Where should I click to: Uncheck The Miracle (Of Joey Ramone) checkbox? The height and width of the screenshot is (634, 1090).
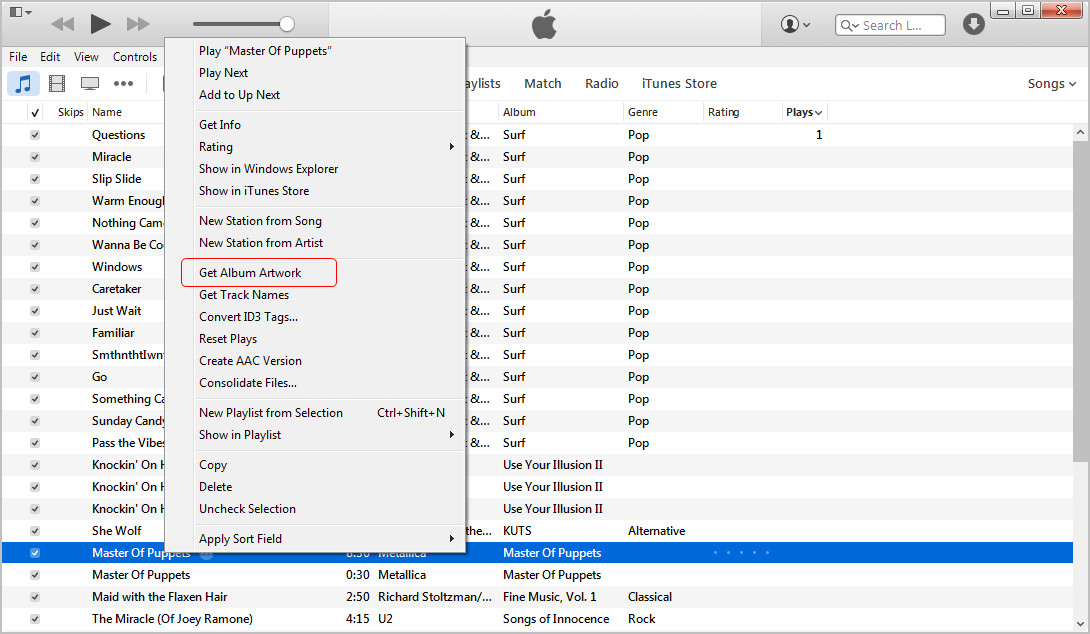35,619
